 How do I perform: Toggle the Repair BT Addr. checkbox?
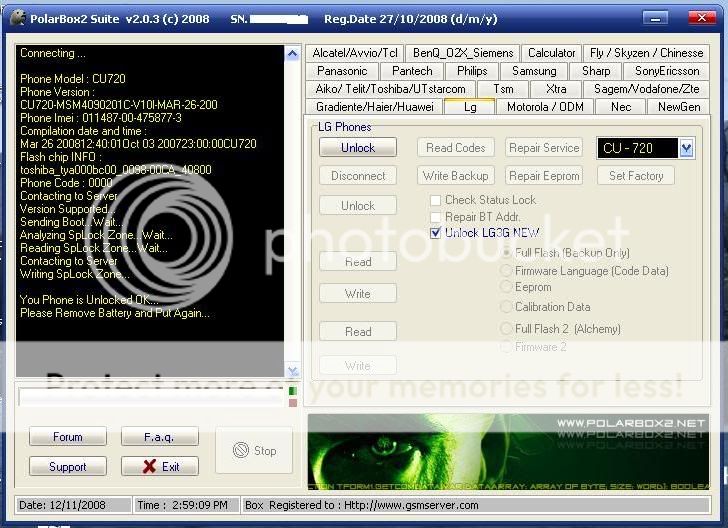[x=436, y=217]
